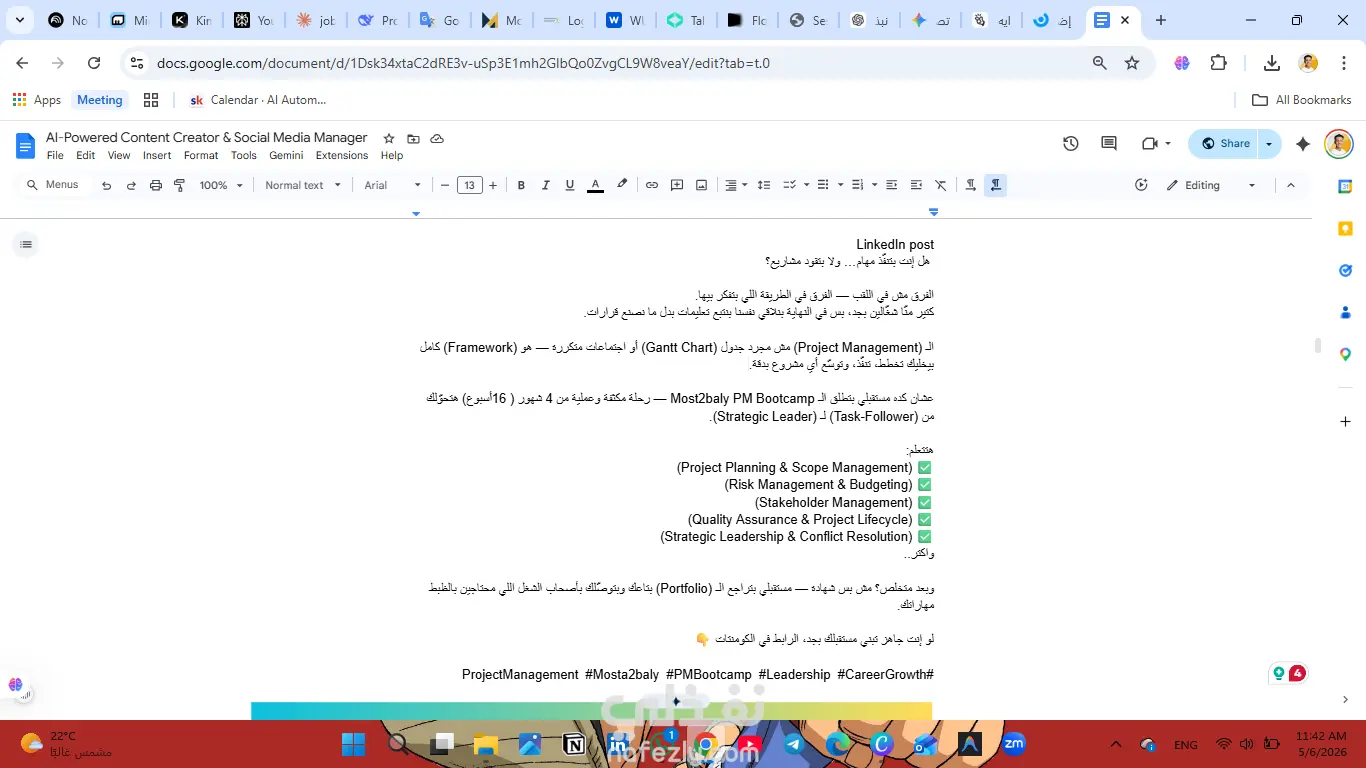The height and width of the screenshot is (768, 1366).
Task: Toggle bold formatting
Action: click(521, 185)
